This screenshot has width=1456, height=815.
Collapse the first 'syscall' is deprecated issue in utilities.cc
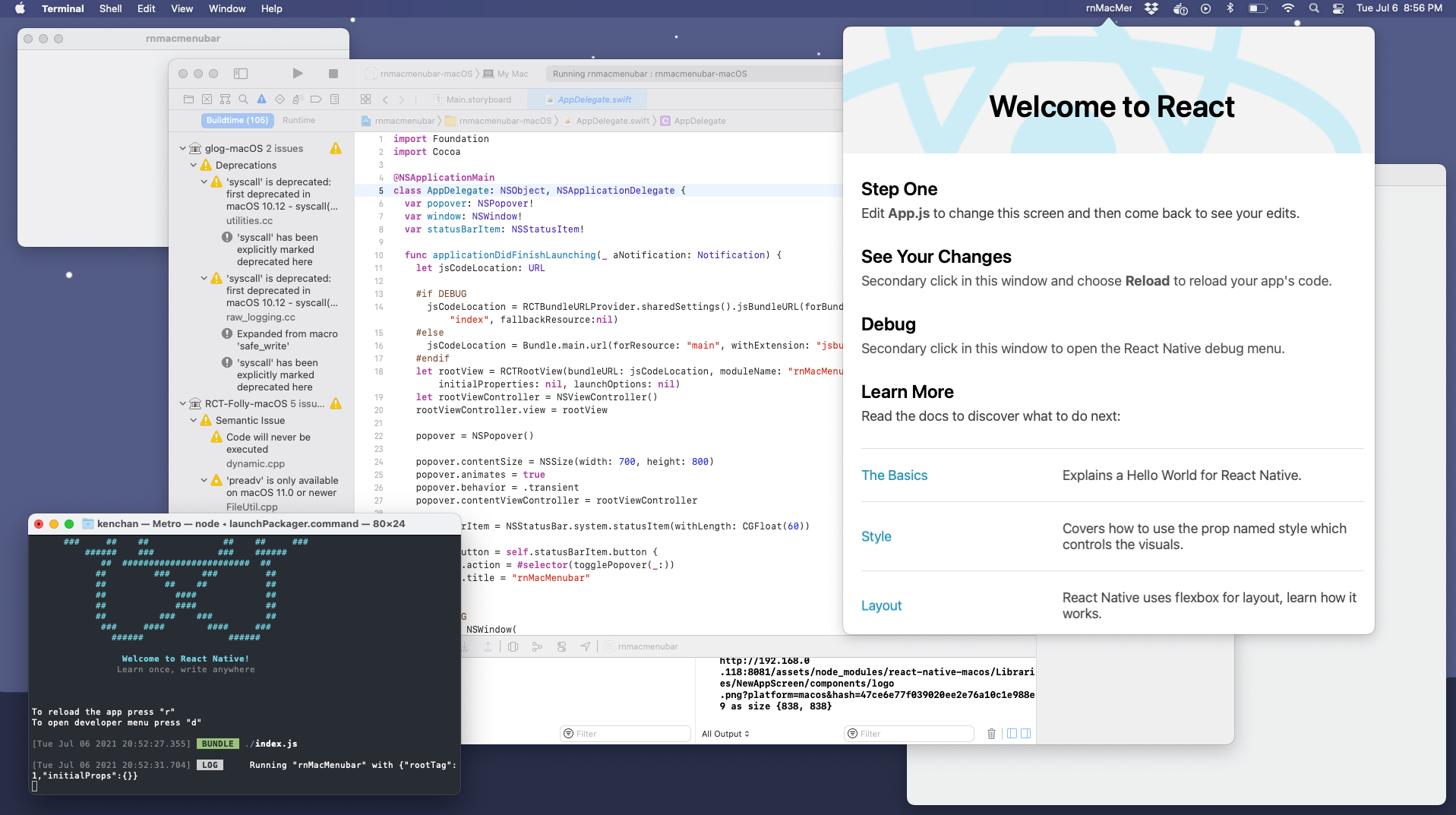[204, 182]
